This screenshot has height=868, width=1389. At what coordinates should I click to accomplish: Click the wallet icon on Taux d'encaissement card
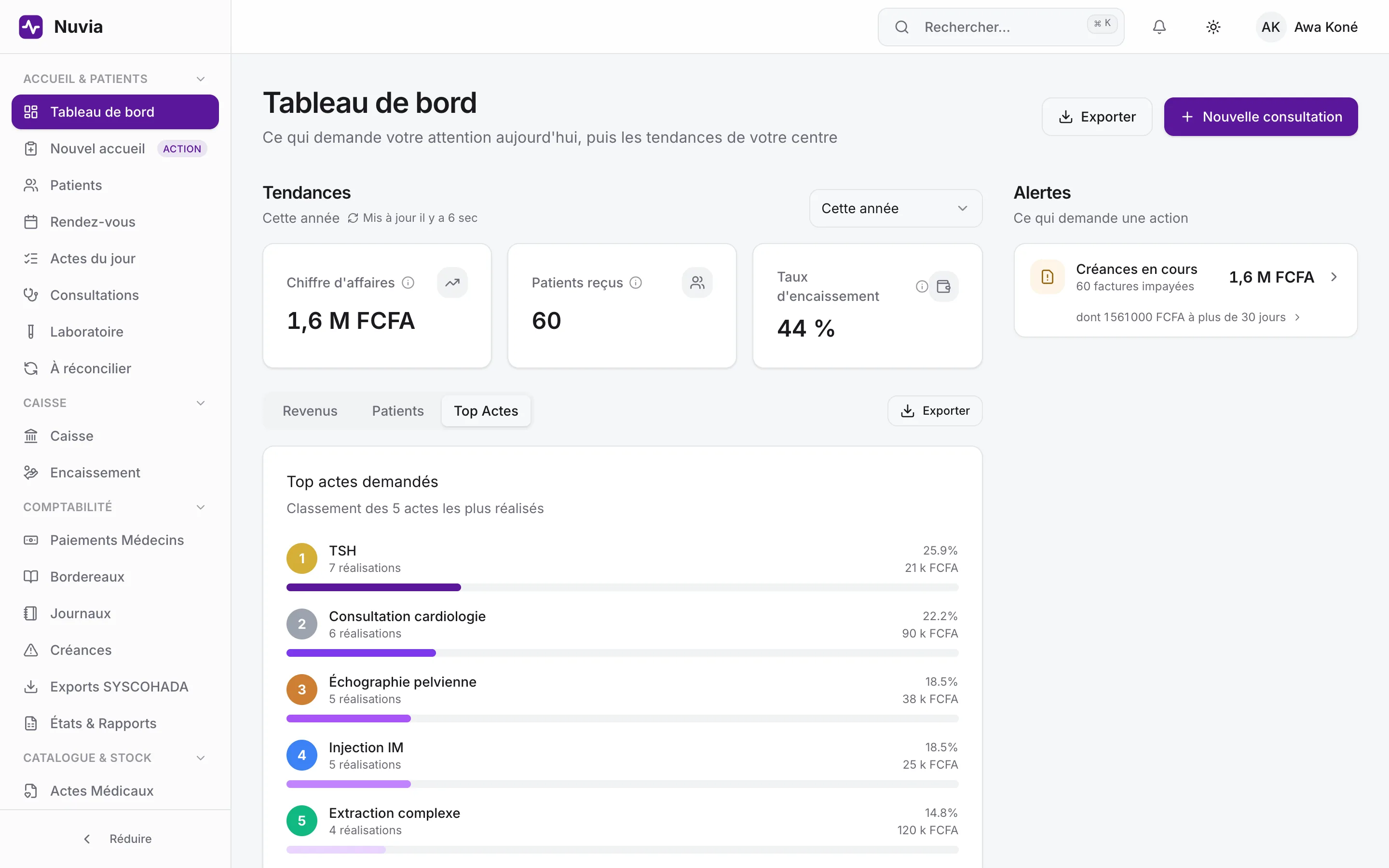coord(943,286)
